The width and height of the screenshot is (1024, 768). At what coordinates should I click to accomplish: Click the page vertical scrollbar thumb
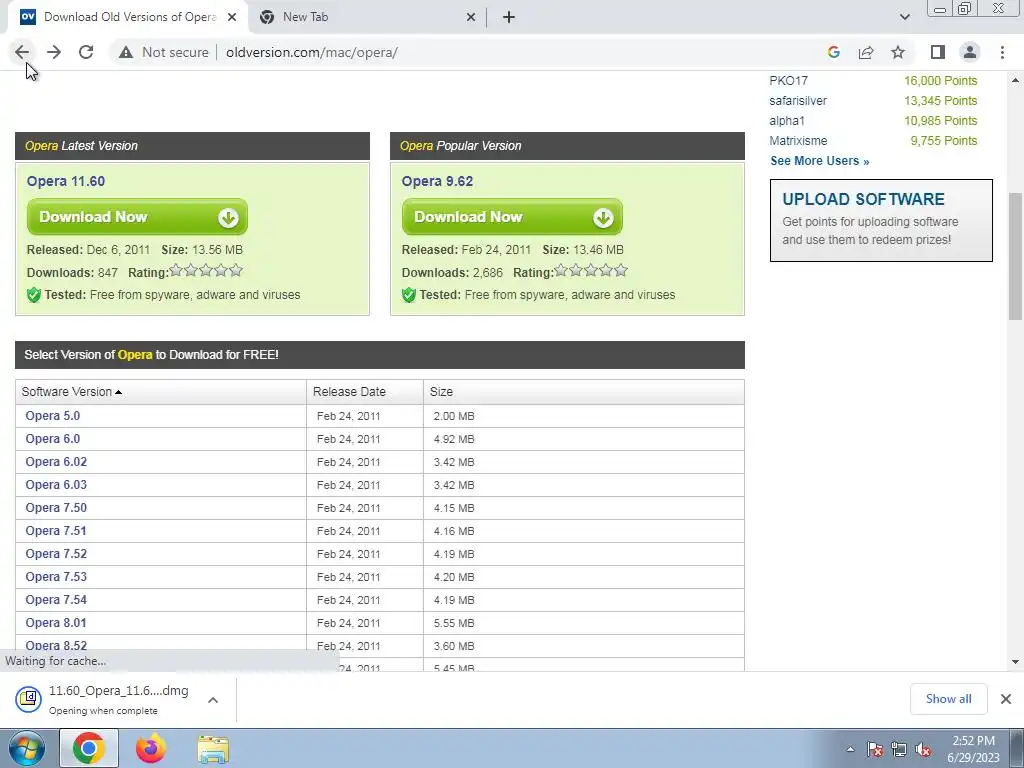[x=1016, y=256]
